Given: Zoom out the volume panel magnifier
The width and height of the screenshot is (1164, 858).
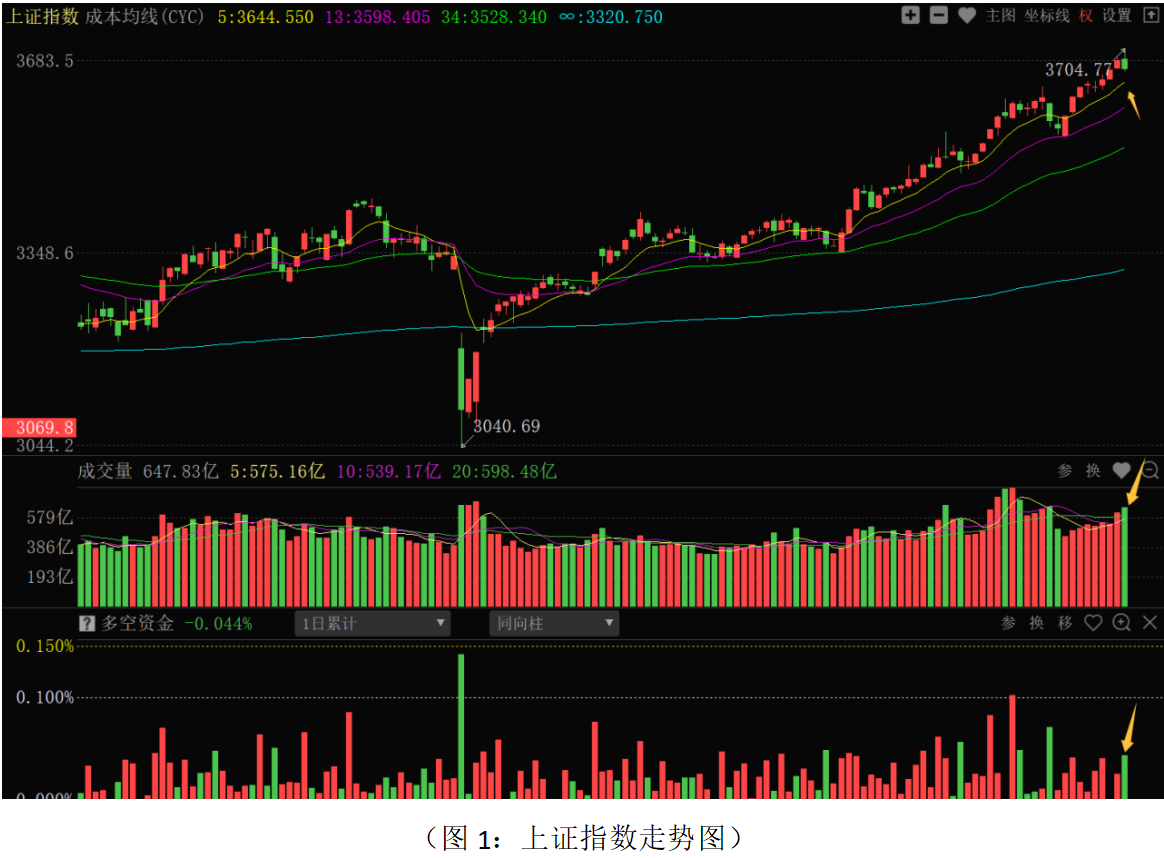Looking at the screenshot, I should click(1150, 470).
